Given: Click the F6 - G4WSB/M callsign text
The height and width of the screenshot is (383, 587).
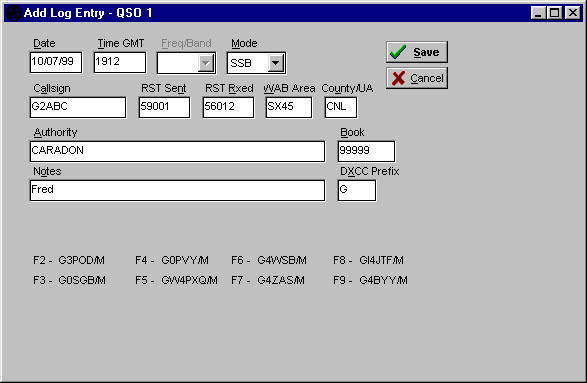Looking at the screenshot, I should [x=269, y=260].
